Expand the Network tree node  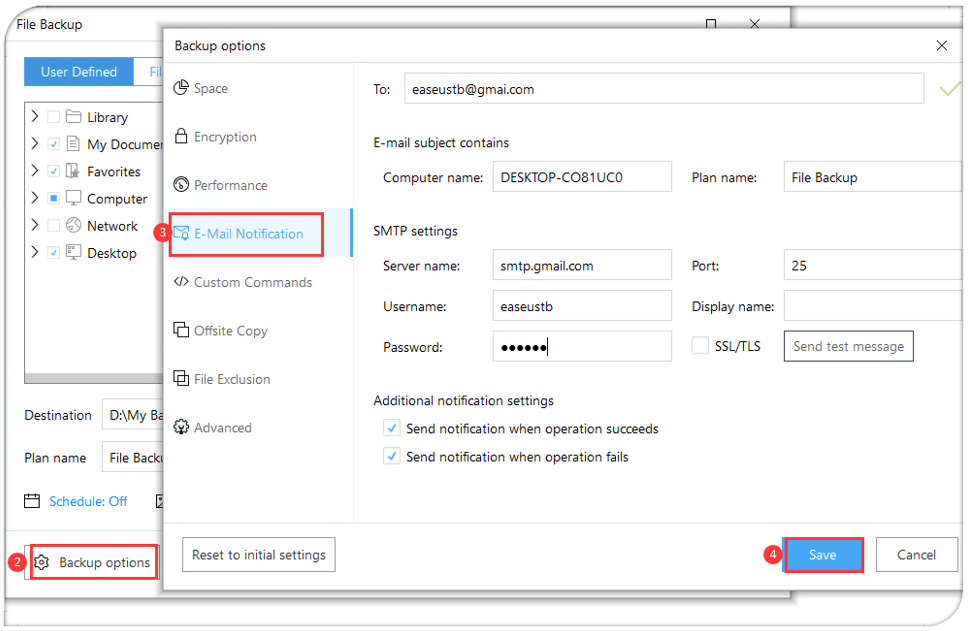click(35, 225)
